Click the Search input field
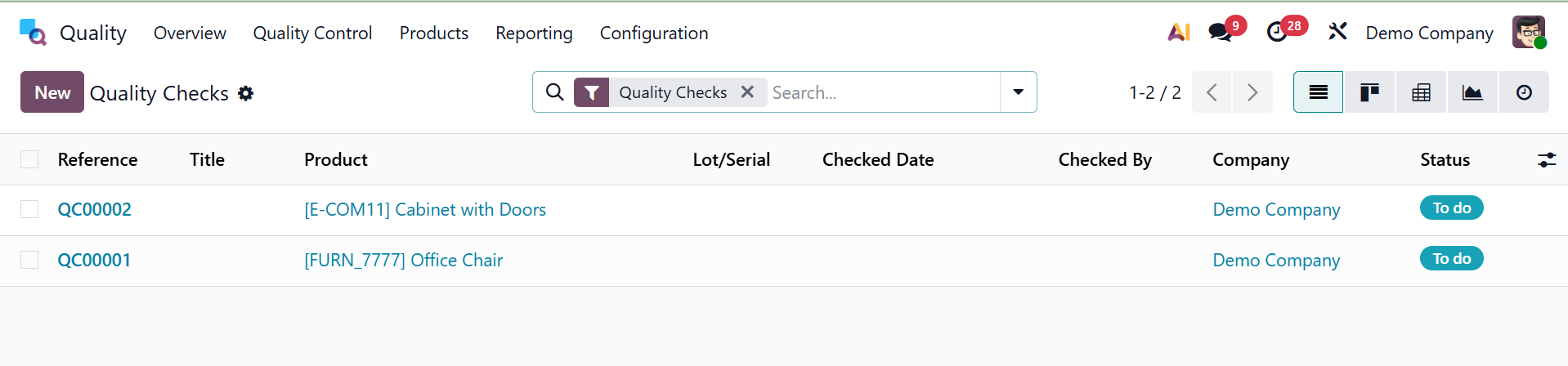1568x366 pixels. pyautogui.click(x=883, y=92)
